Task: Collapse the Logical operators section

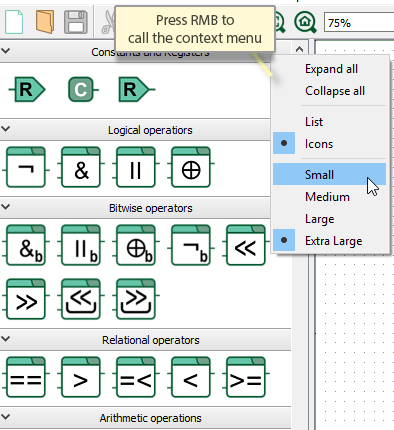Action: coord(6,129)
